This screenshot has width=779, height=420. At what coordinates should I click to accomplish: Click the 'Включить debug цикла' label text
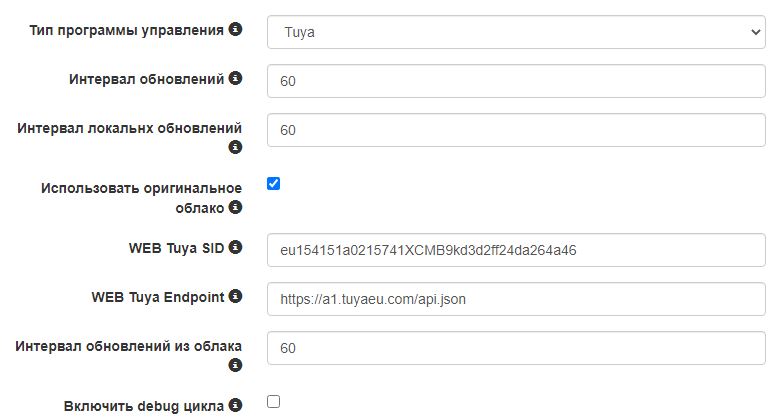tap(144, 406)
